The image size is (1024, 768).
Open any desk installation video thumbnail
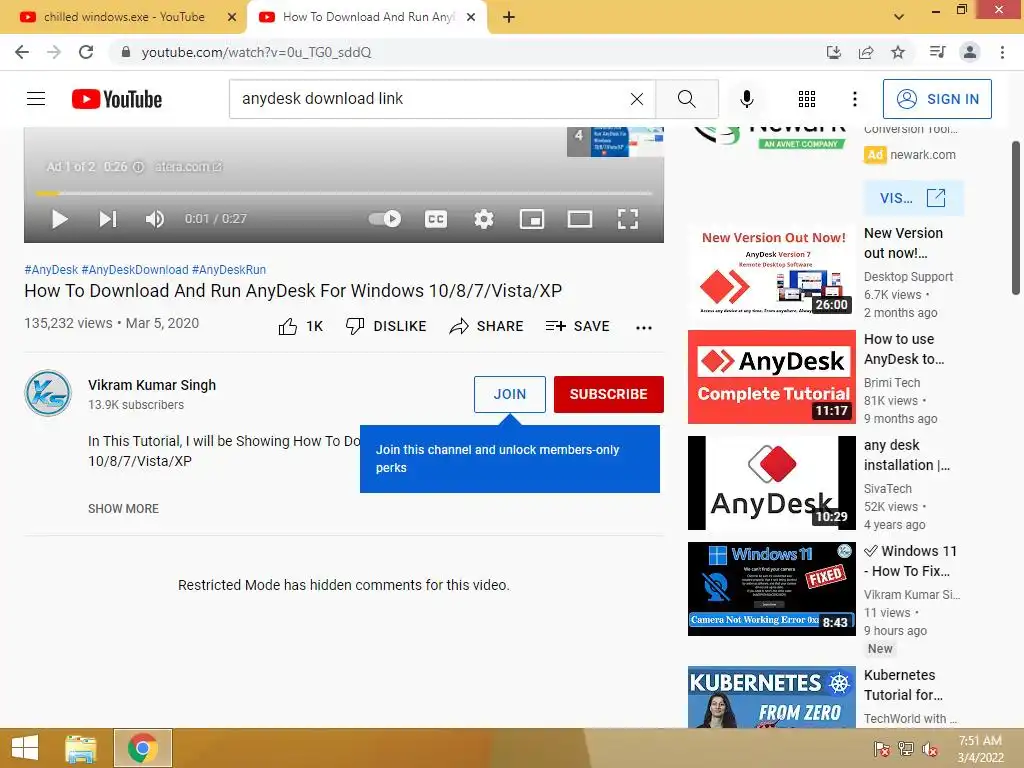[771, 483]
